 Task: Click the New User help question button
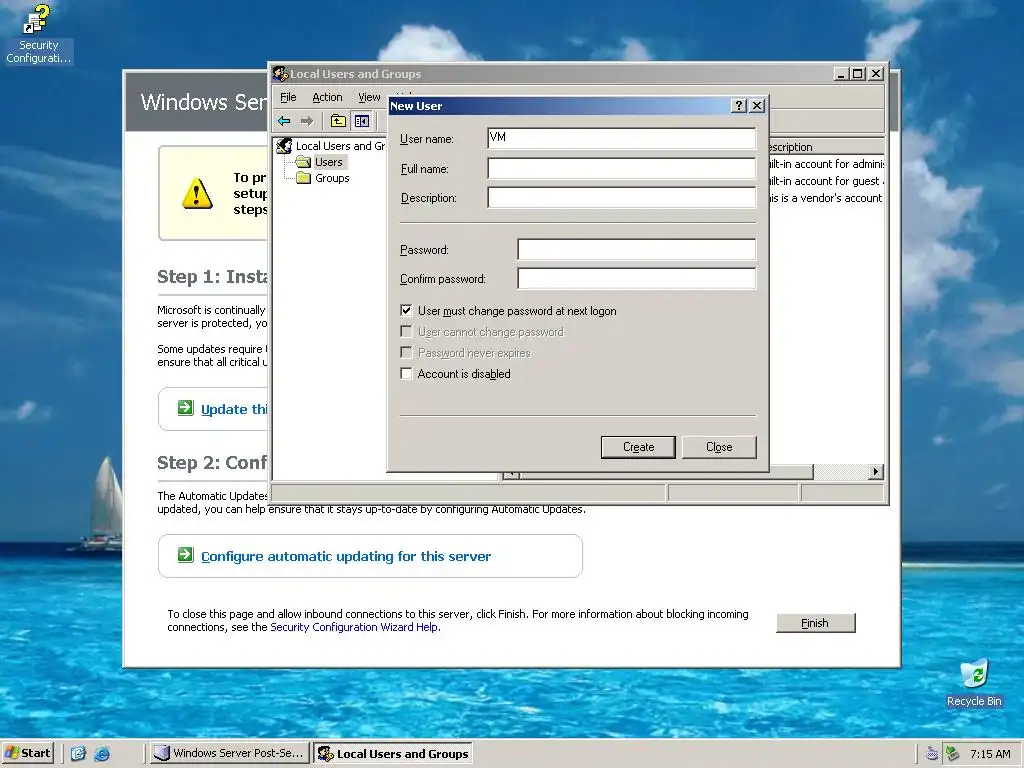(x=739, y=106)
